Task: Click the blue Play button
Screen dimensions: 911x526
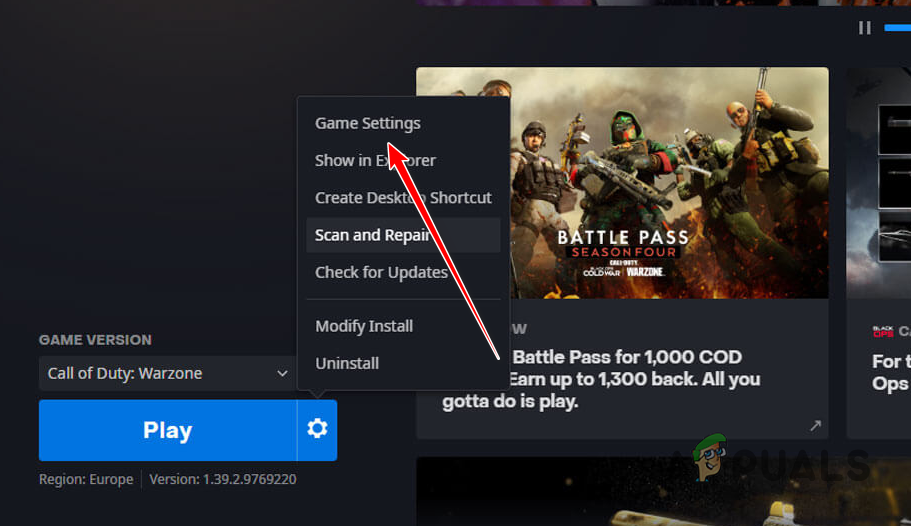Action: click(x=167, y=430)
